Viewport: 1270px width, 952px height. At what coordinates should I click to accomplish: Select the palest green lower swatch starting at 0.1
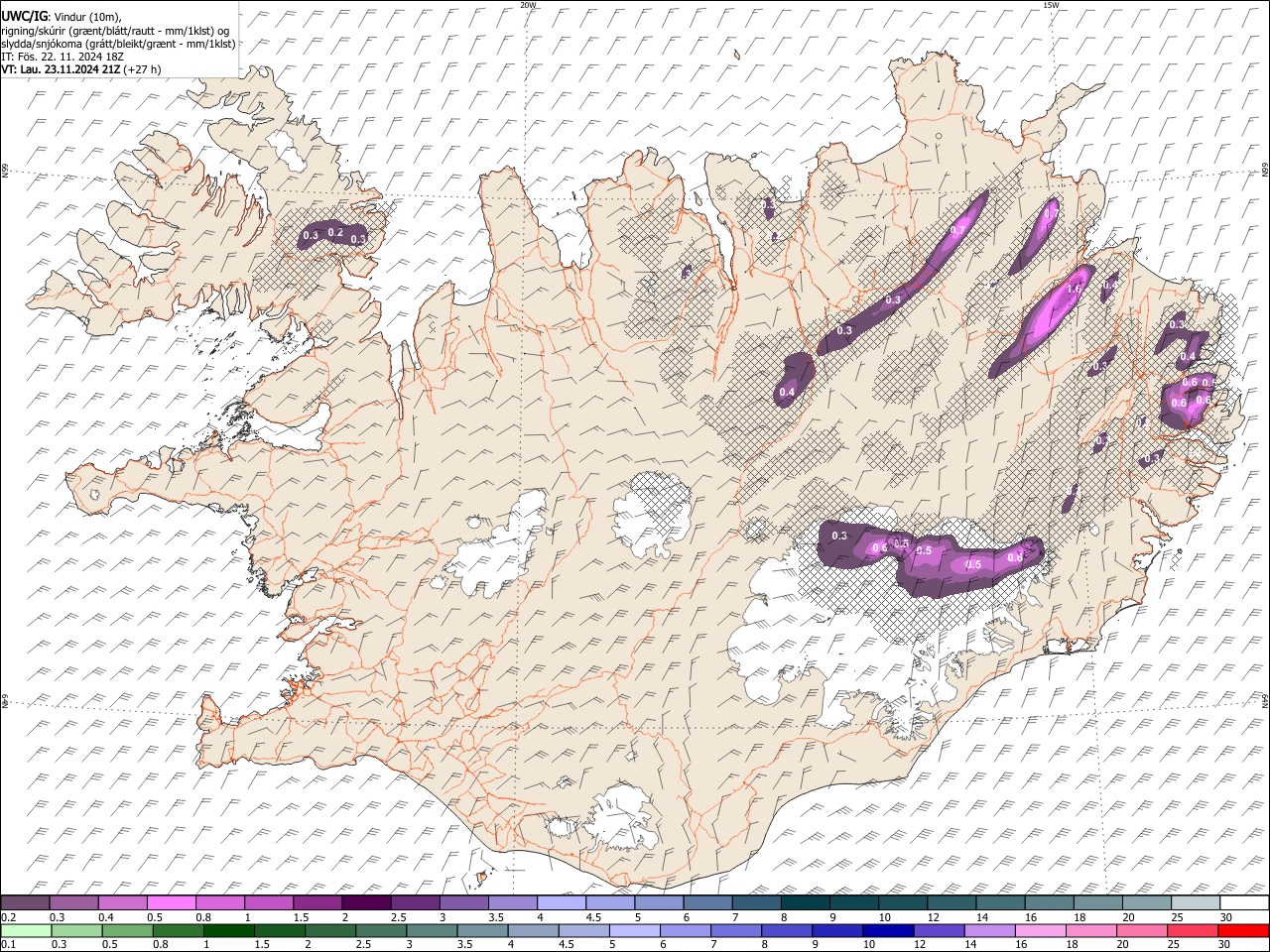pyautogui.click(x=26, y=930)
